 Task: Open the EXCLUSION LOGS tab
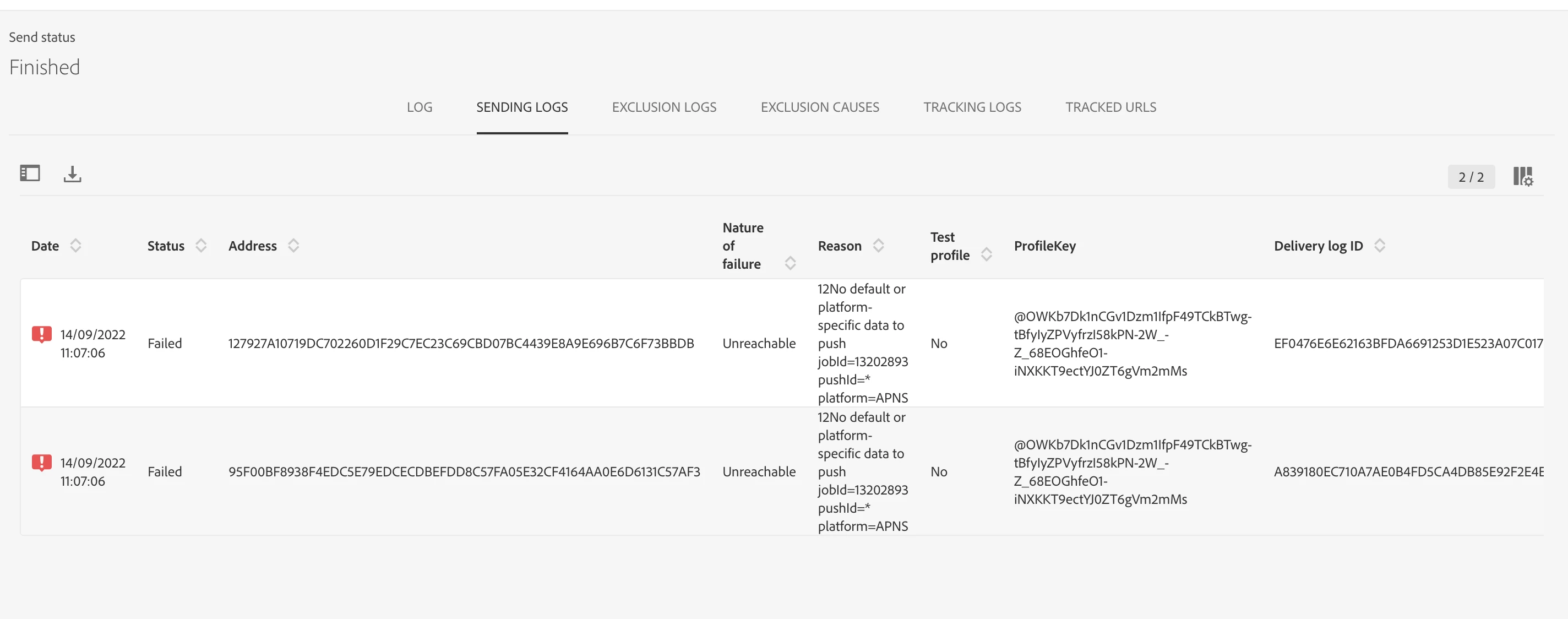(x=664, y=107)
